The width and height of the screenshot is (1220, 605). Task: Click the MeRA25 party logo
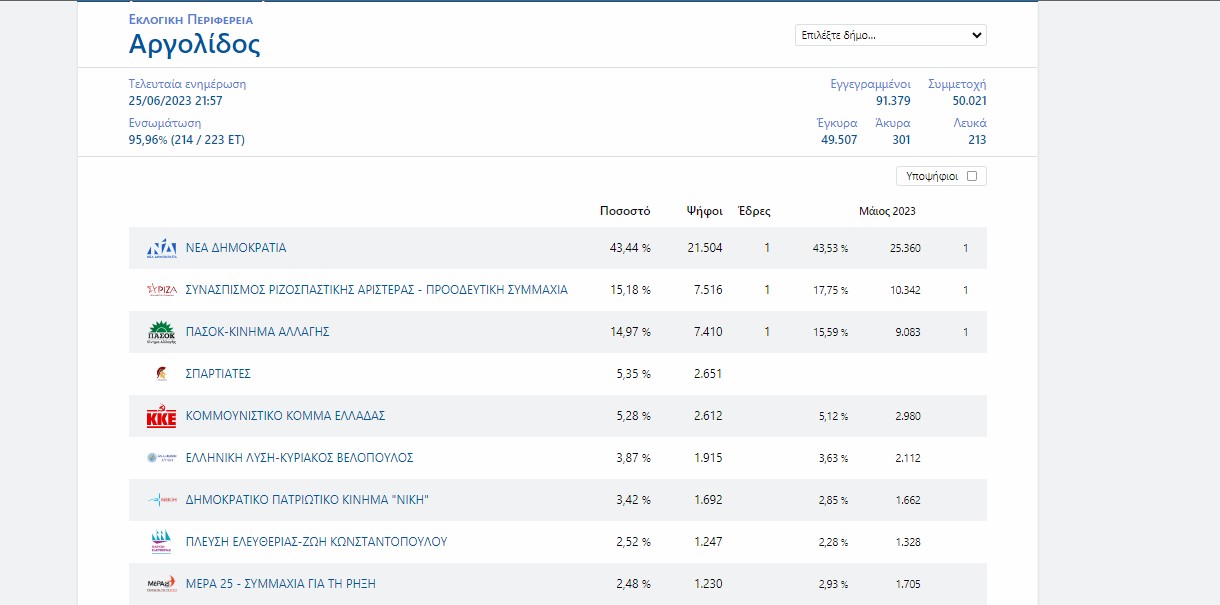pos(161,584)
